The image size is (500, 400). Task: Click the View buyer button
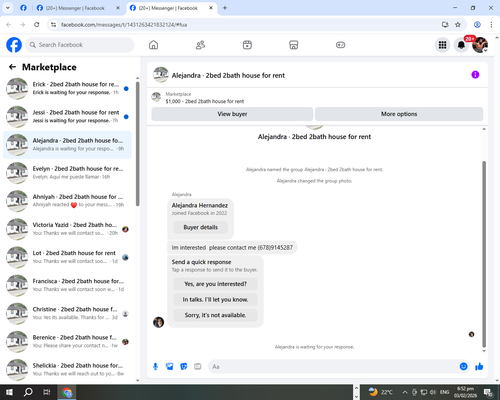pos(232,114)
